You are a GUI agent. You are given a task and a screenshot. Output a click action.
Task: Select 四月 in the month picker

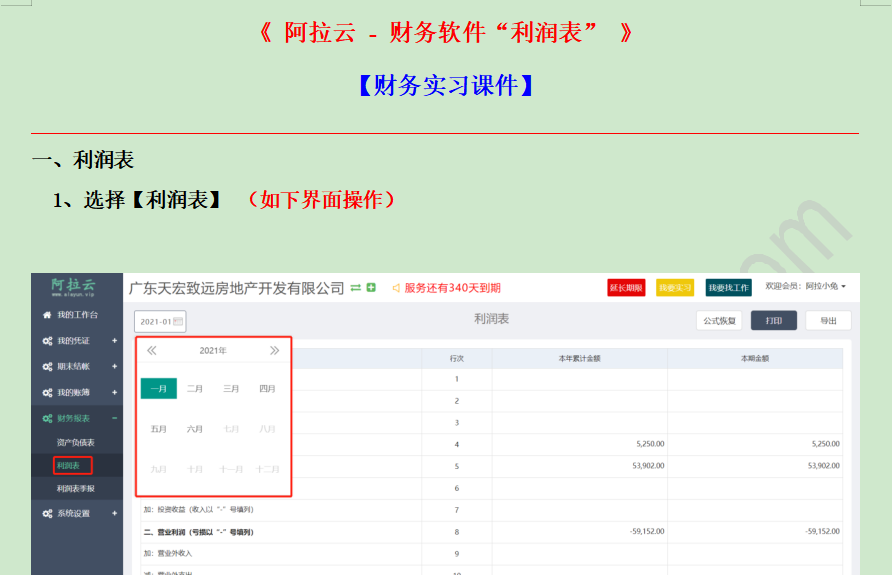[x=267, y=388]
